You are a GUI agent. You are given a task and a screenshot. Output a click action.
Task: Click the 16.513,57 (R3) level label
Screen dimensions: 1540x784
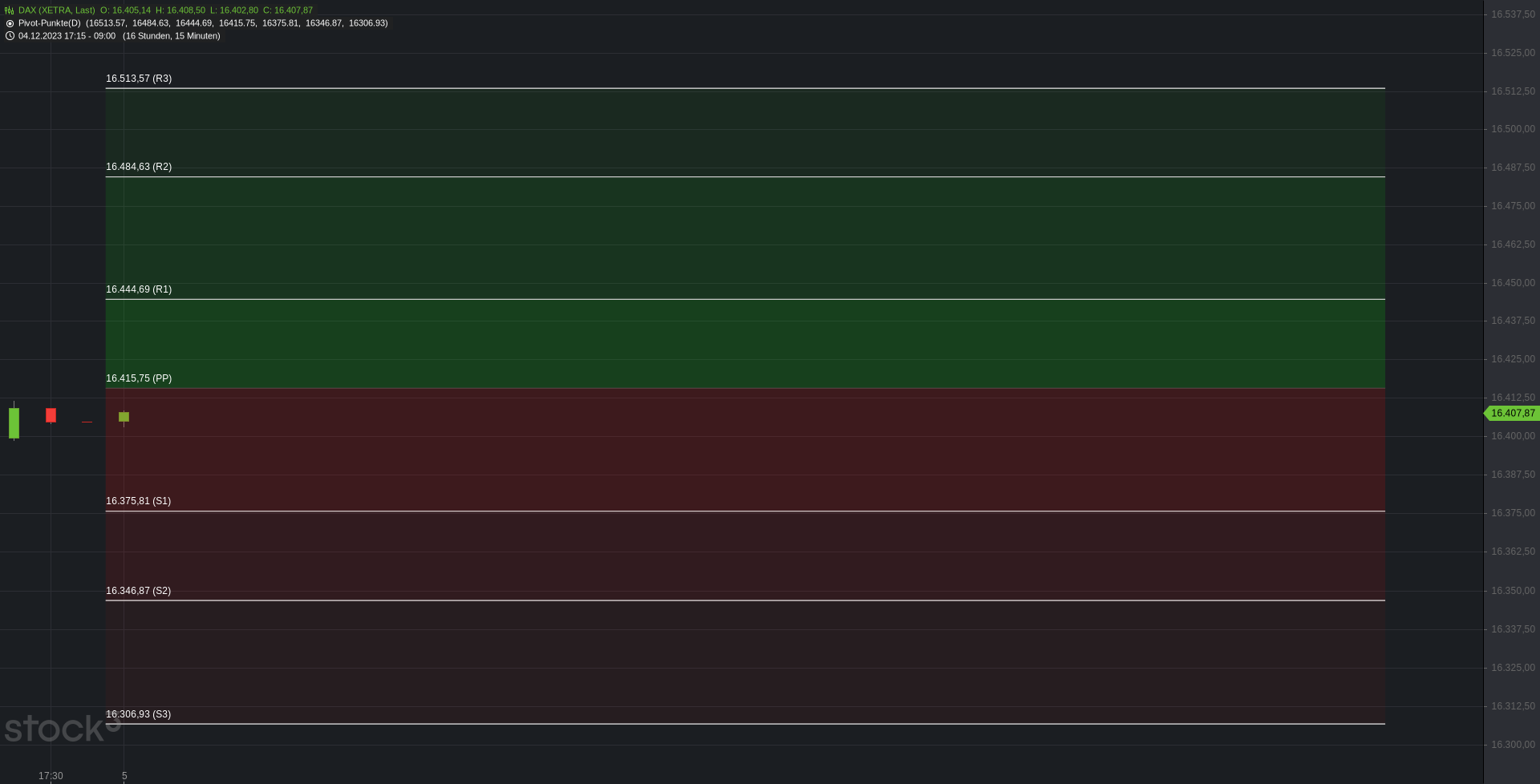[x=139, y=79]
